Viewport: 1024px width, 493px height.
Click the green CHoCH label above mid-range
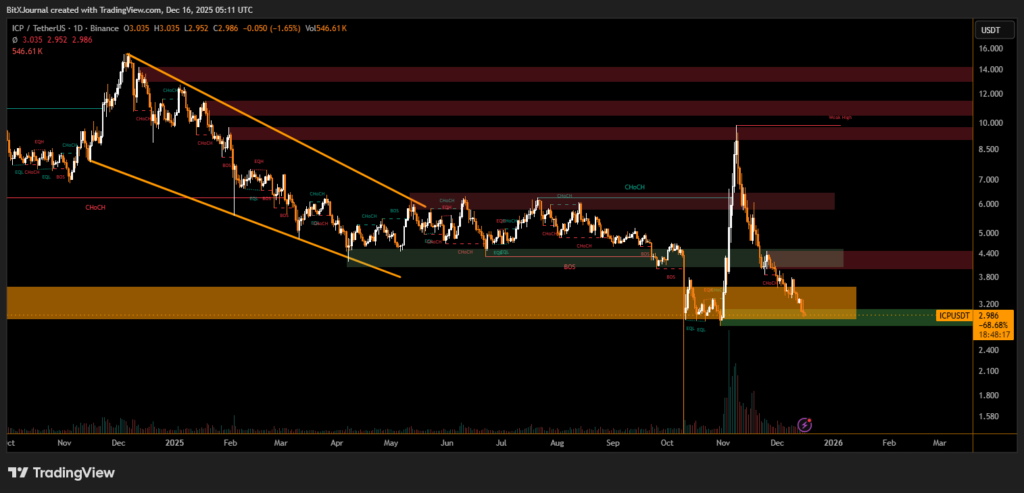tap(634, 187)
